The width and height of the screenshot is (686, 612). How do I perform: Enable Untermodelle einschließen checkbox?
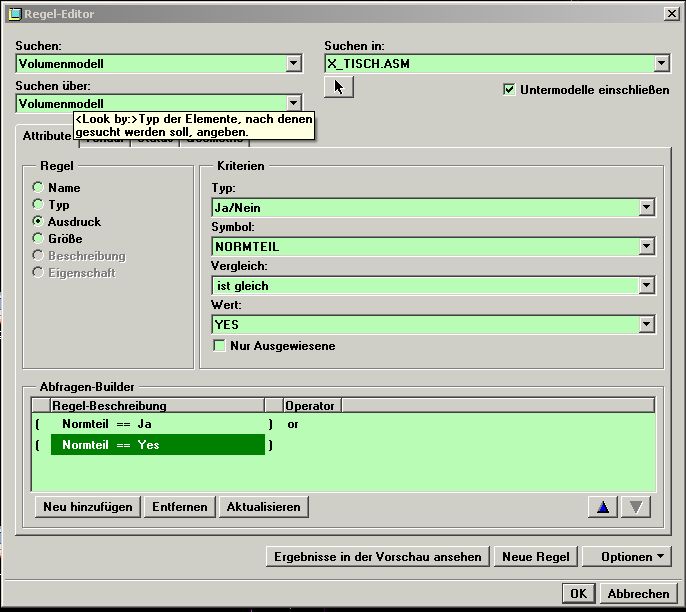510,89
